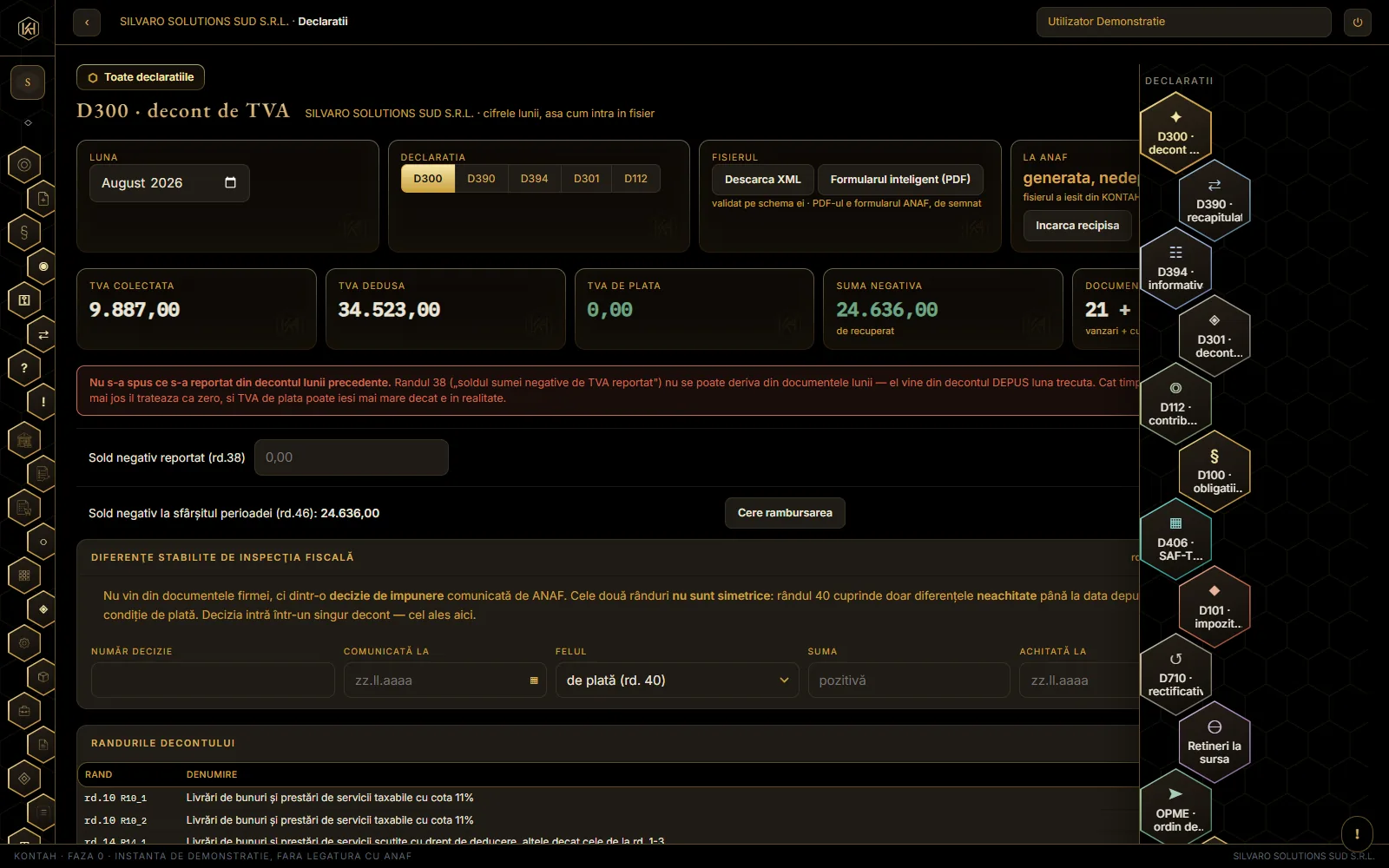Open the D101 impozit hexagon tile
The image size is (1389, 868).
pos(1215,606)
